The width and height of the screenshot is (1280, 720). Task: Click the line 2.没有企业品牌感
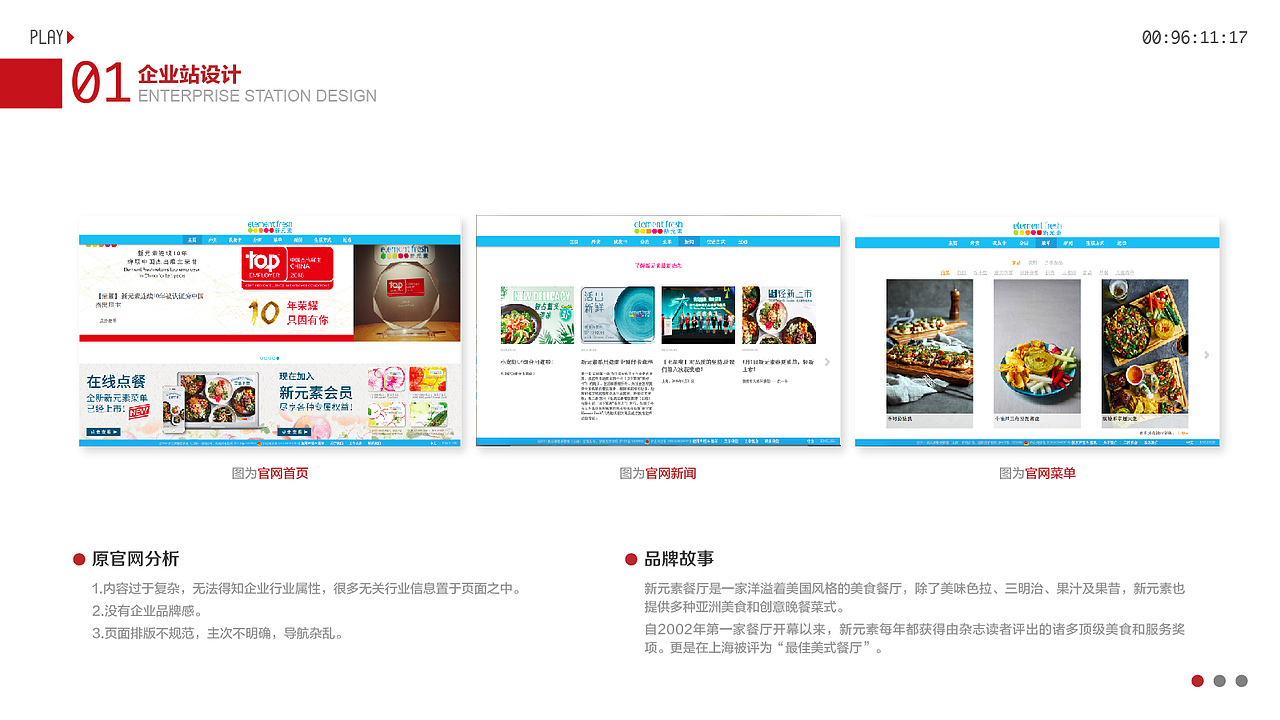coord(148,611)
